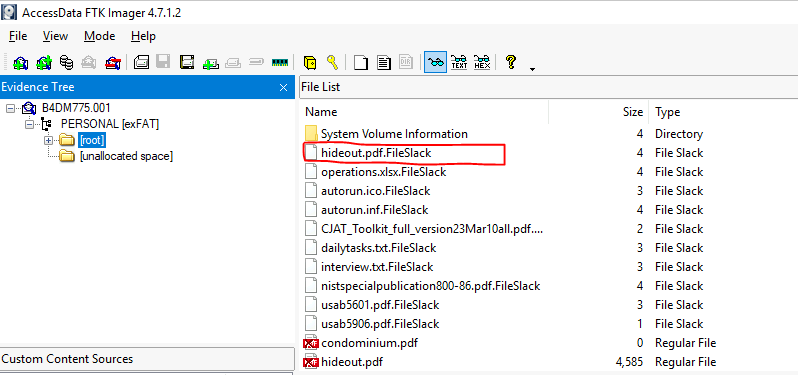Click Detect EFS Encryption key icon
The height and width of the screenshot is (375, 798).
(333, 63)
